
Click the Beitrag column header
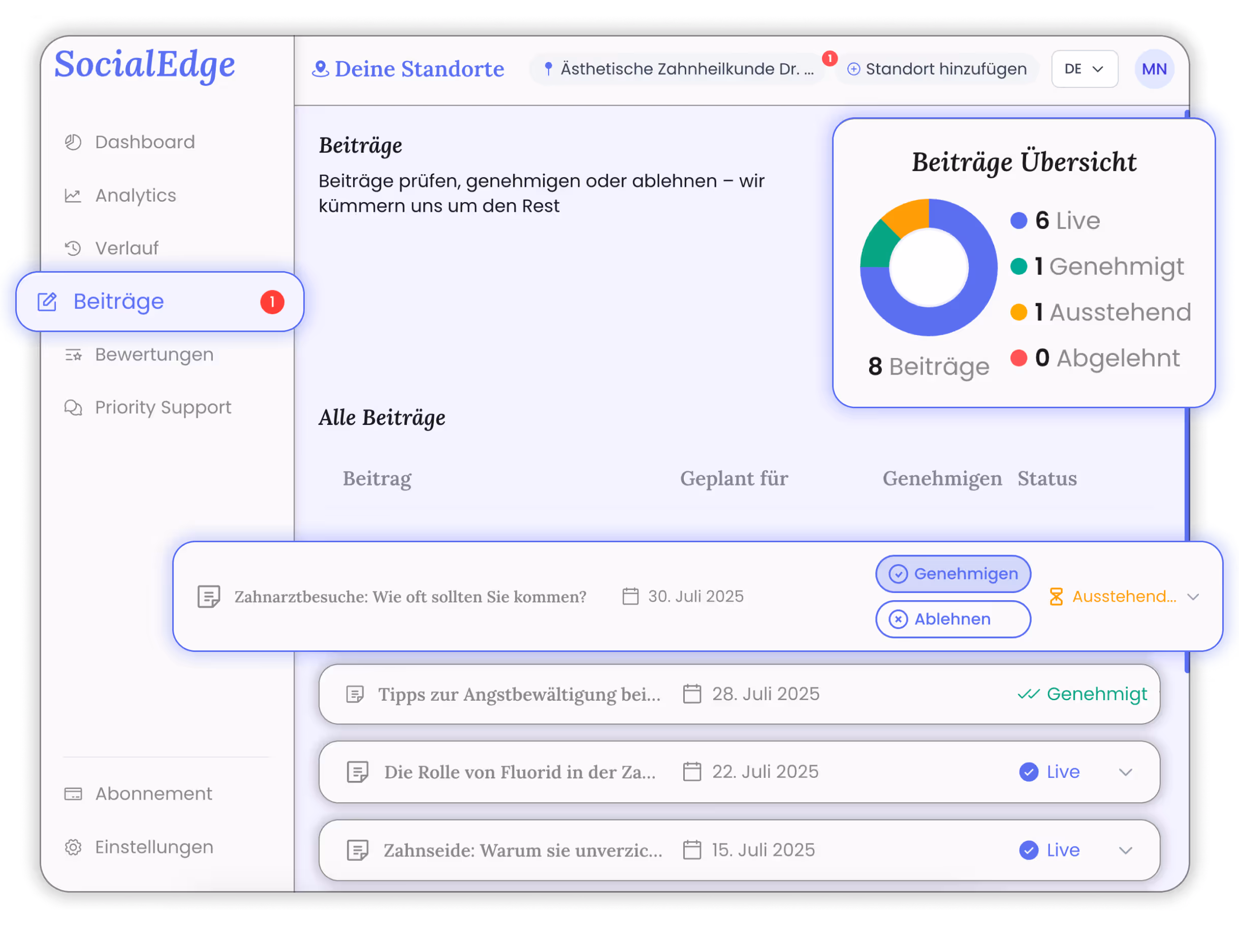click(377, 479)
